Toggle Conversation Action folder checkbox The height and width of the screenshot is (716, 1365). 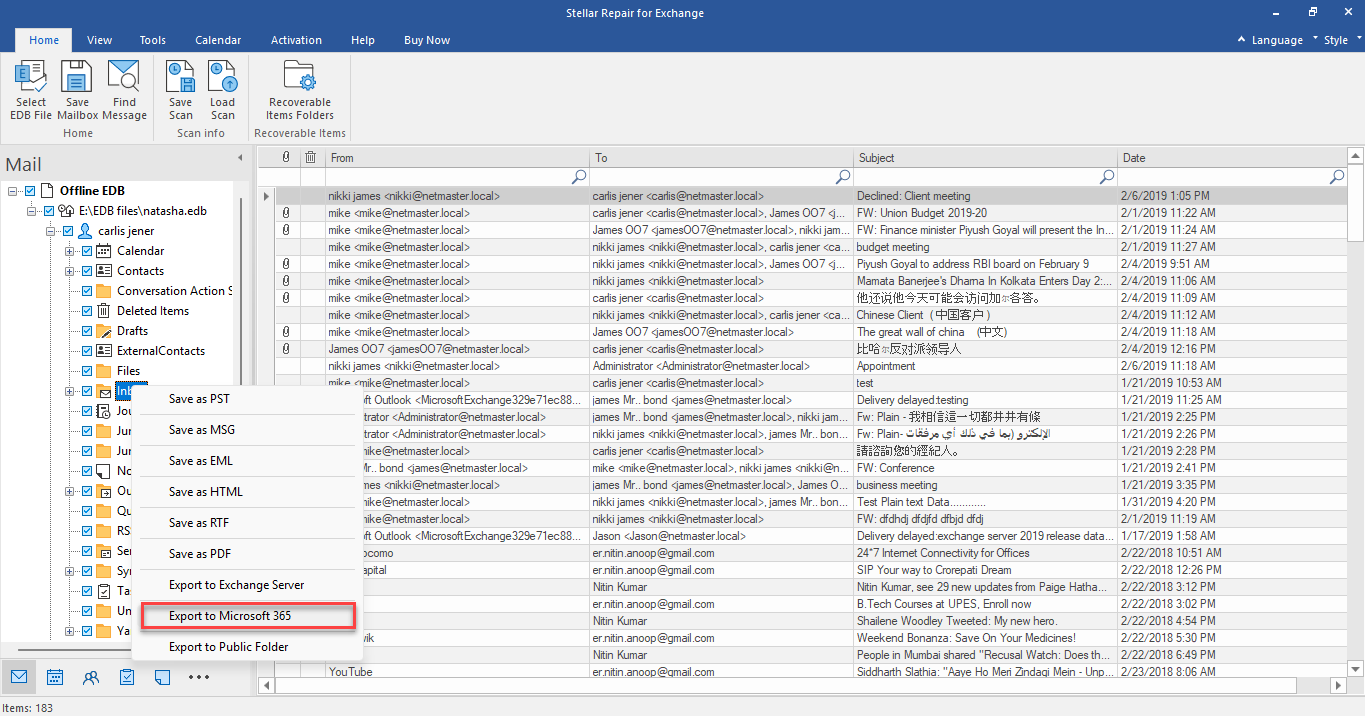click(x=87, y=291)
